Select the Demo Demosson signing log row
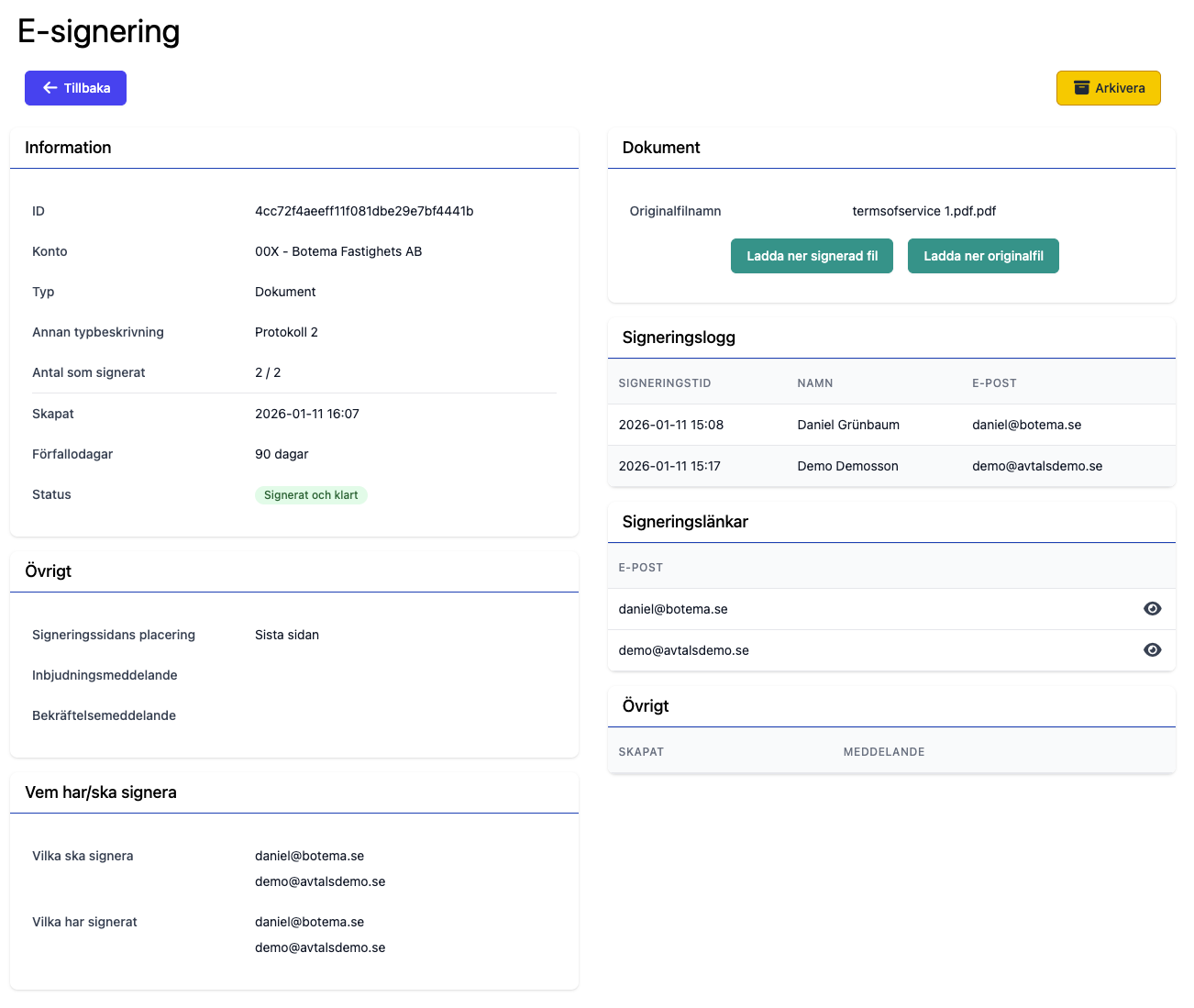Screen dimensions: 1194x1008 [x=847, y=466]
